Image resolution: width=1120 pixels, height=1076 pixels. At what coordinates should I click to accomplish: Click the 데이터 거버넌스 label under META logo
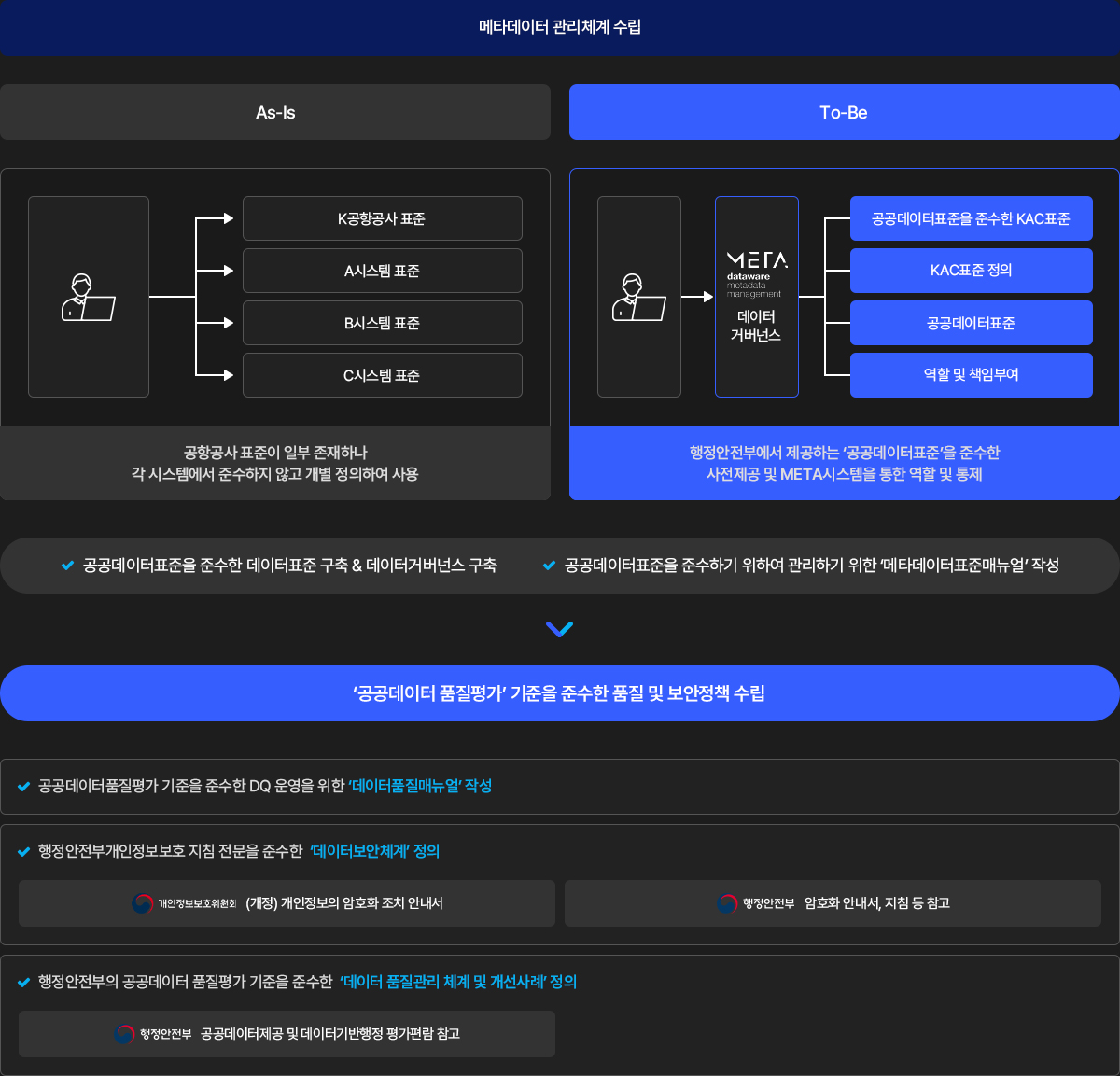click(756, 326)
